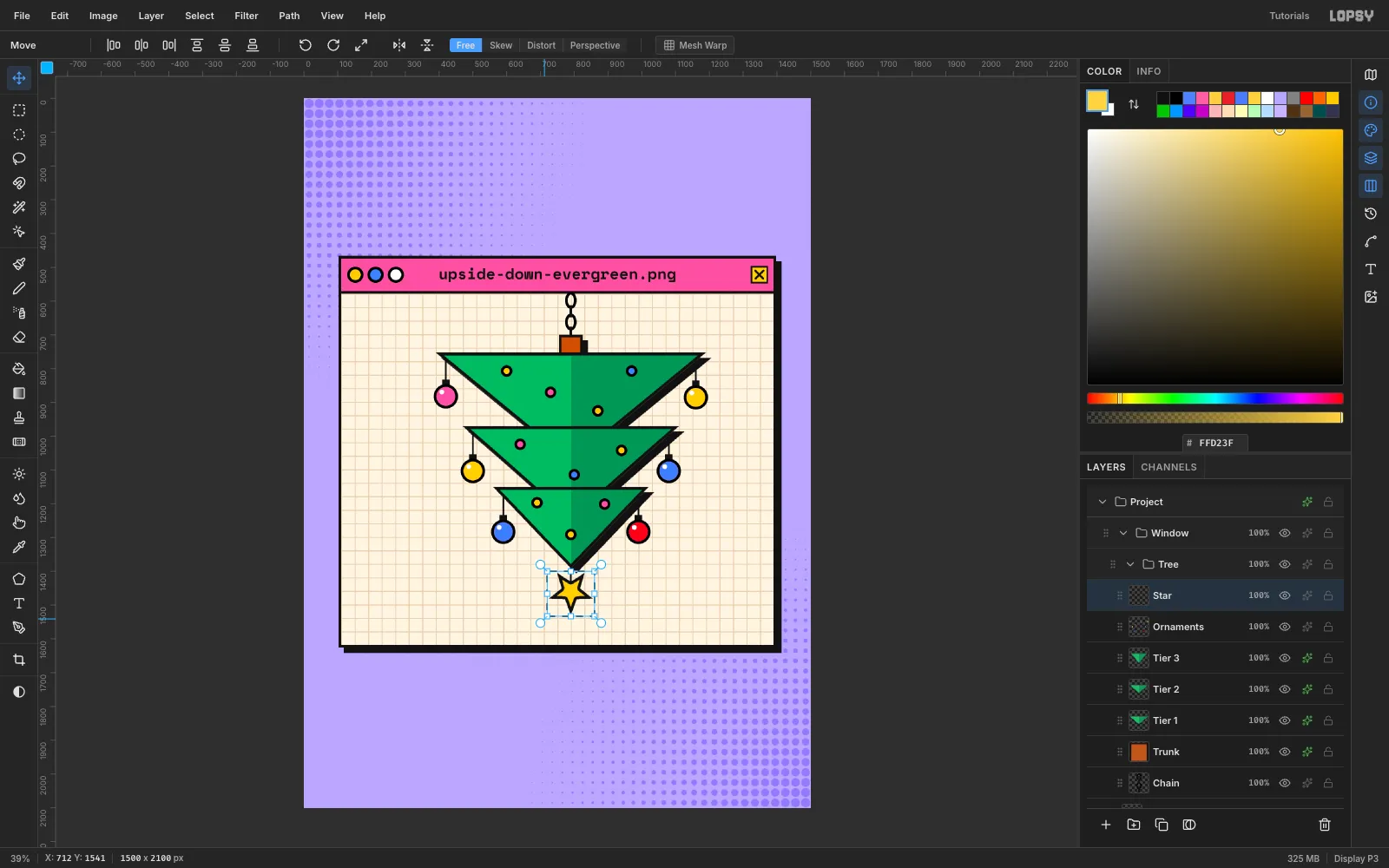
Task: Choose Distort transform mode
Action: click(541, 45)
